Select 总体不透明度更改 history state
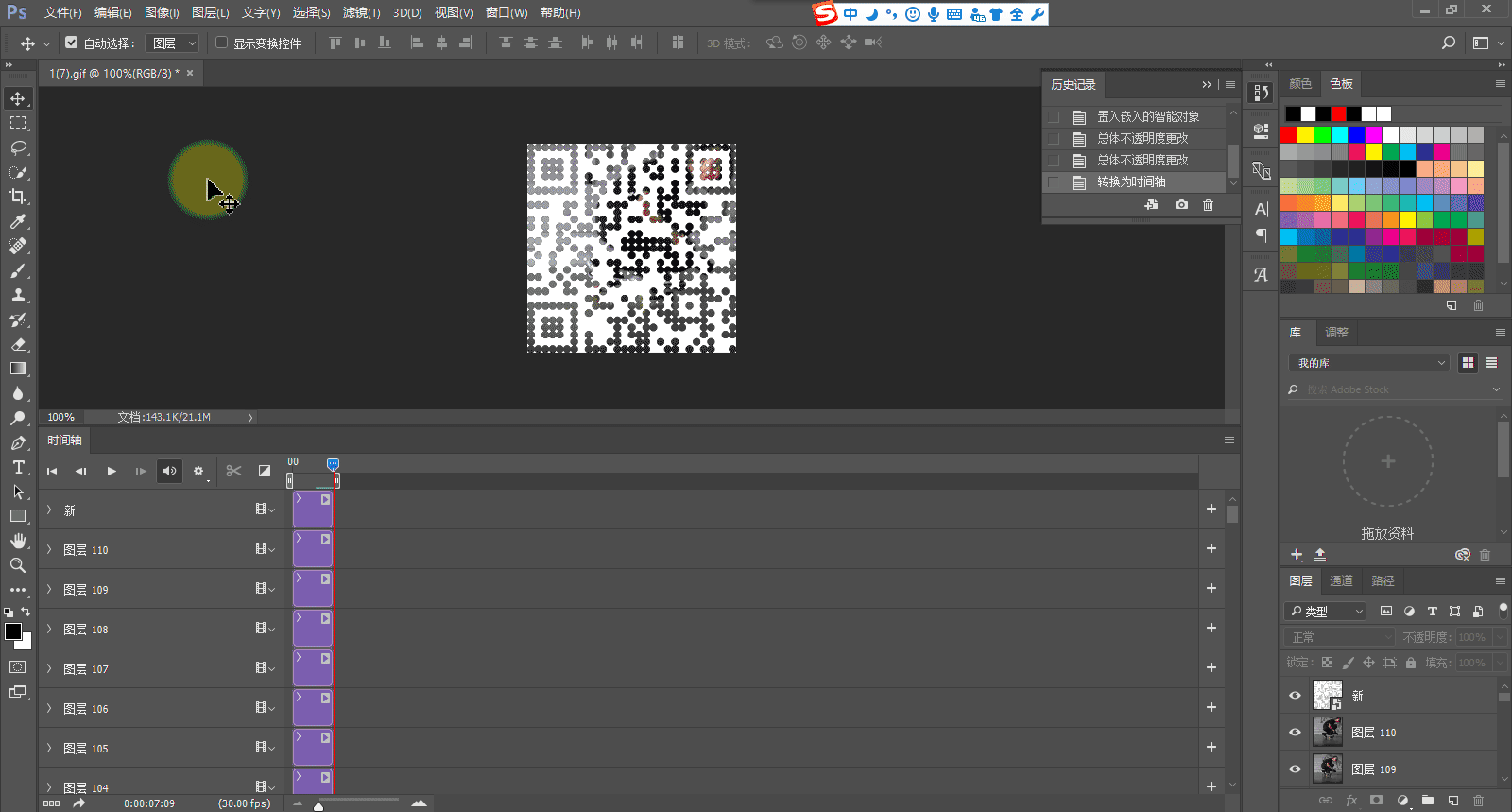The width and height of the screenshot is (1512, 812). tap(1142, 138)
